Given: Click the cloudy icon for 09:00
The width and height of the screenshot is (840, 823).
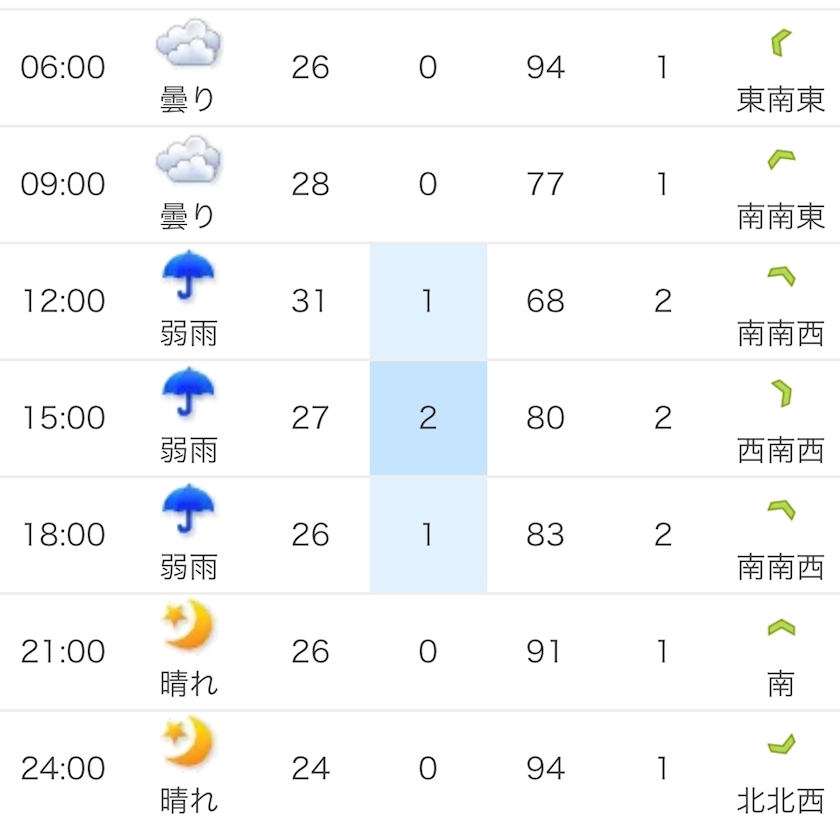Looking at the screenshot, I should [188, 162].
